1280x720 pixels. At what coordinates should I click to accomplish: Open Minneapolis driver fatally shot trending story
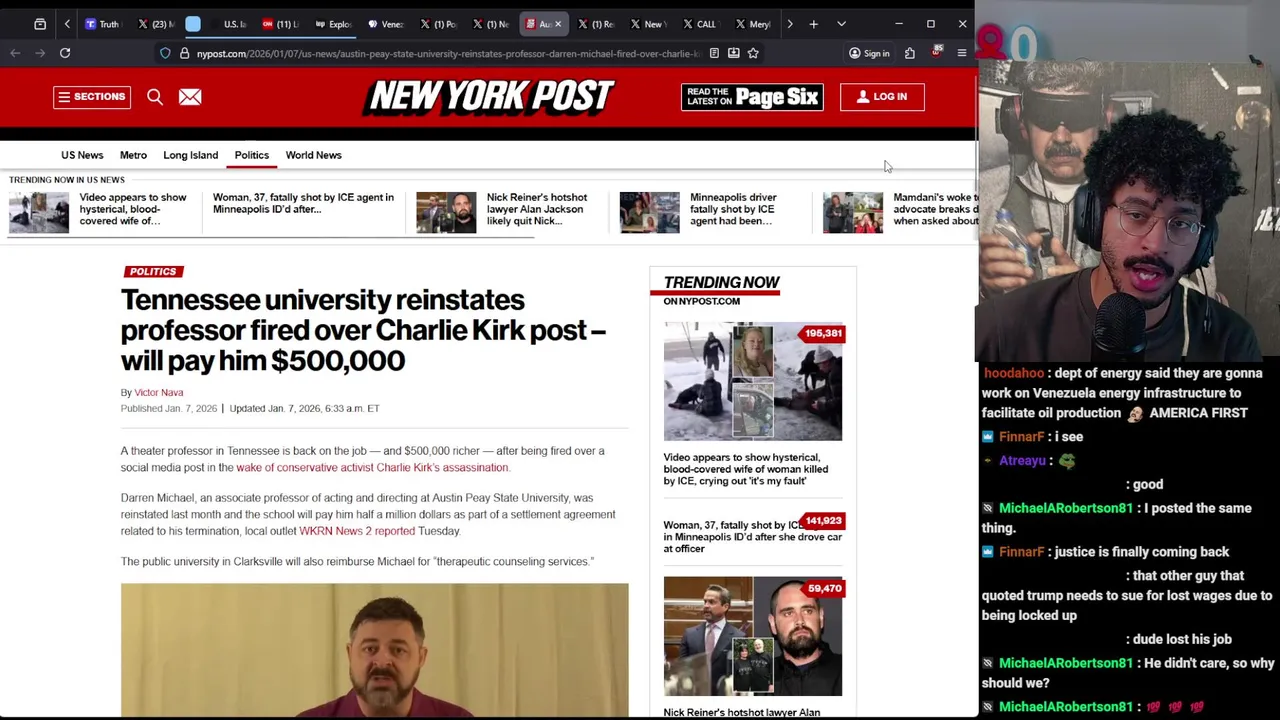(733, 209)
